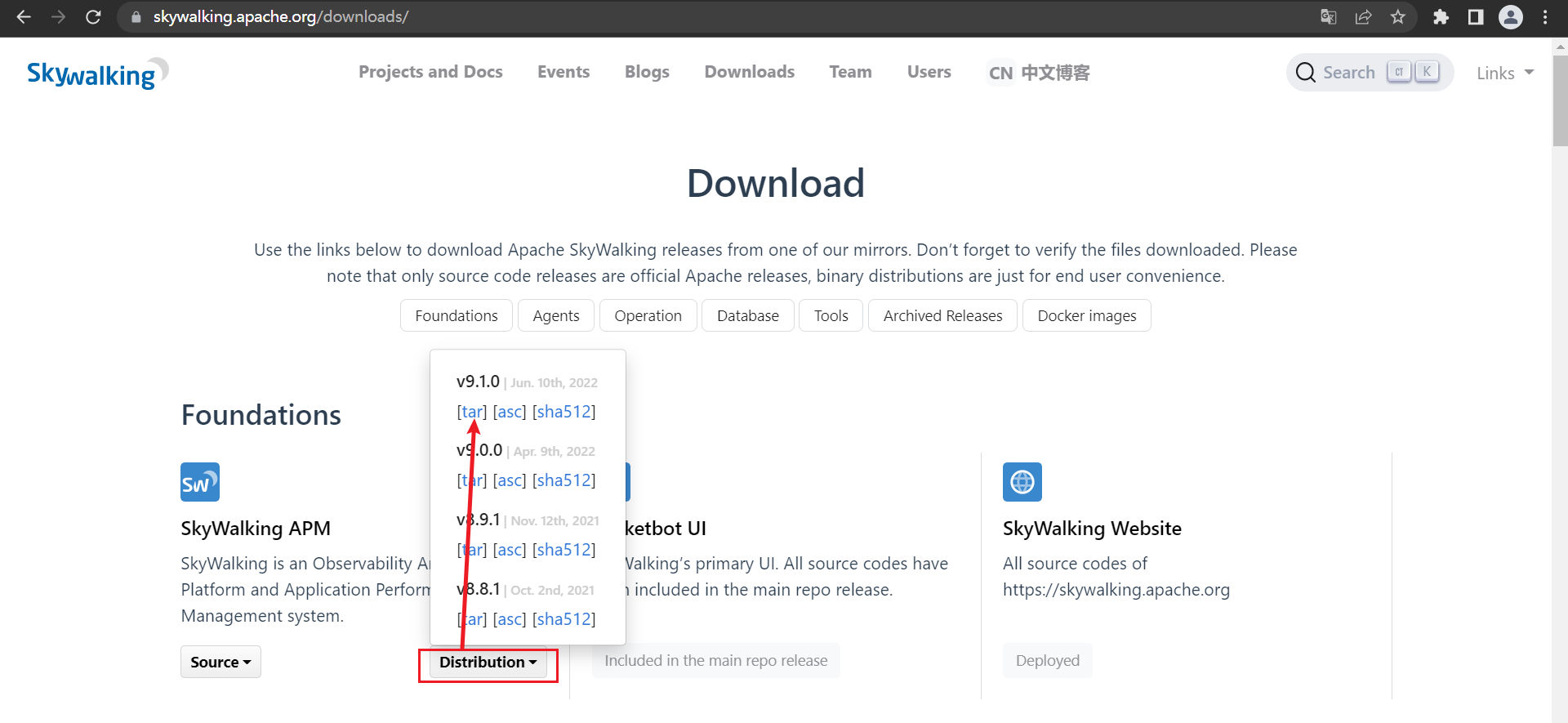The height and width of the screenshot is (723, 1568).
Task: Click the browser reload icon
Action: (93, 17)
